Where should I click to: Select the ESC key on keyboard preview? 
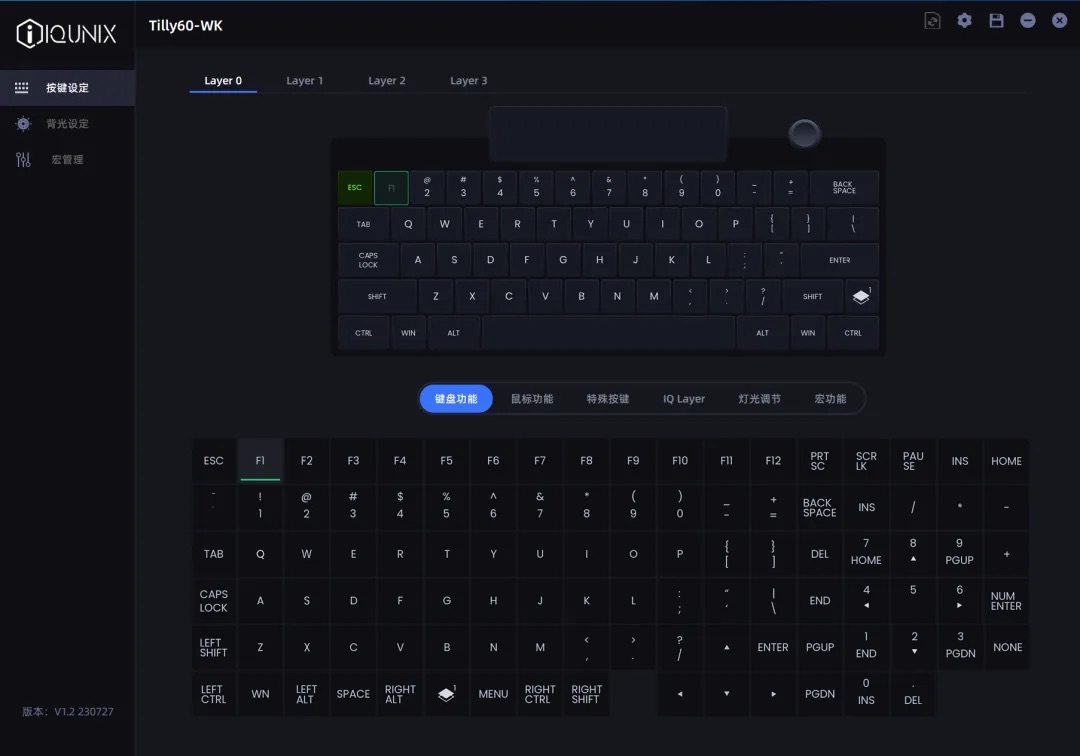355,188
